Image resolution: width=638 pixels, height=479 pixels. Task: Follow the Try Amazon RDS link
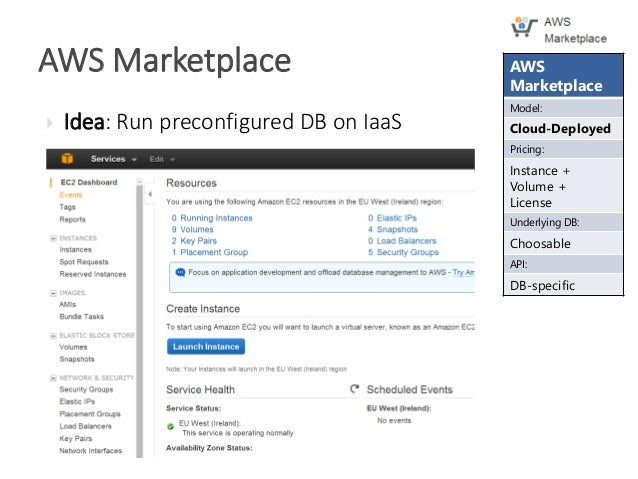tap(463, 272)
